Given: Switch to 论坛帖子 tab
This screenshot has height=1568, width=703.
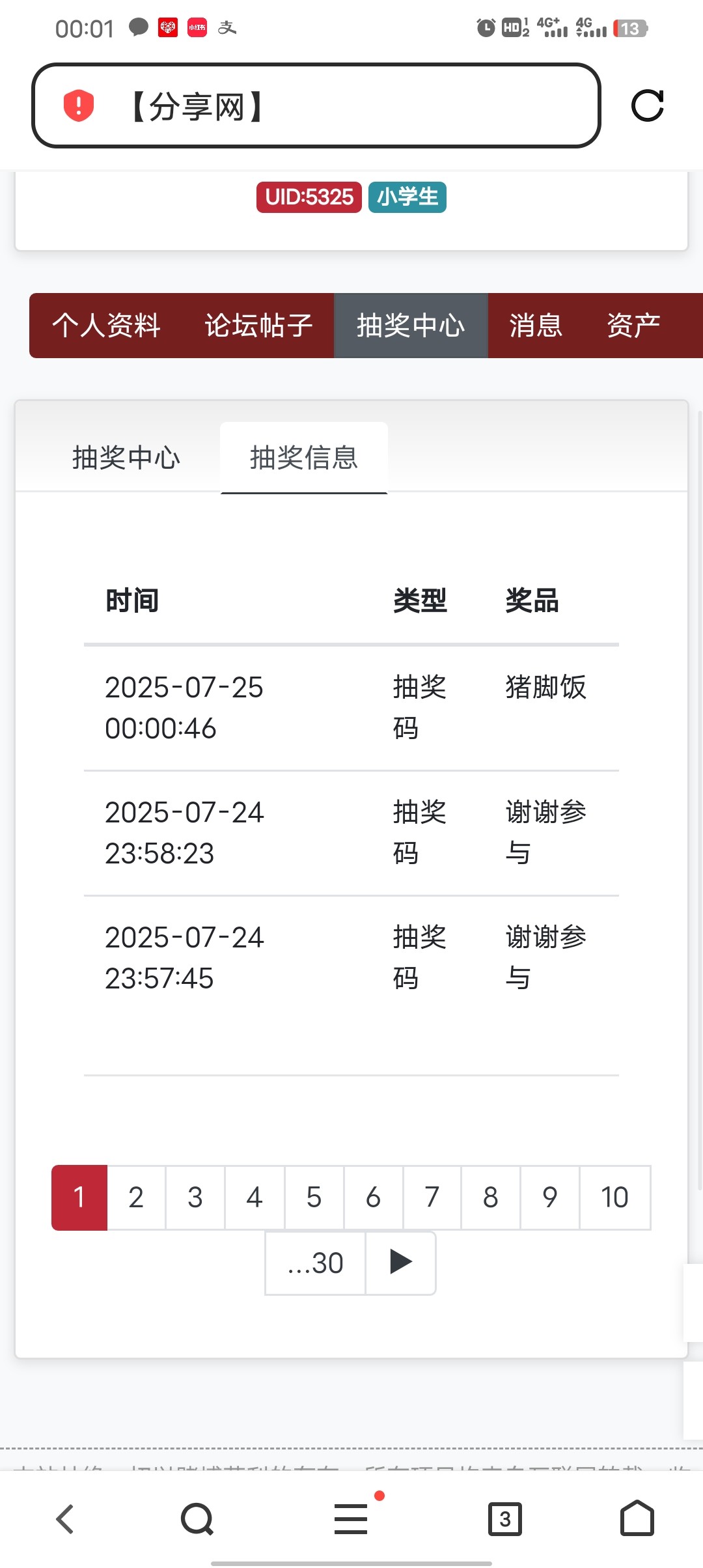Looking at the screenshot, I should pos(258,326).
